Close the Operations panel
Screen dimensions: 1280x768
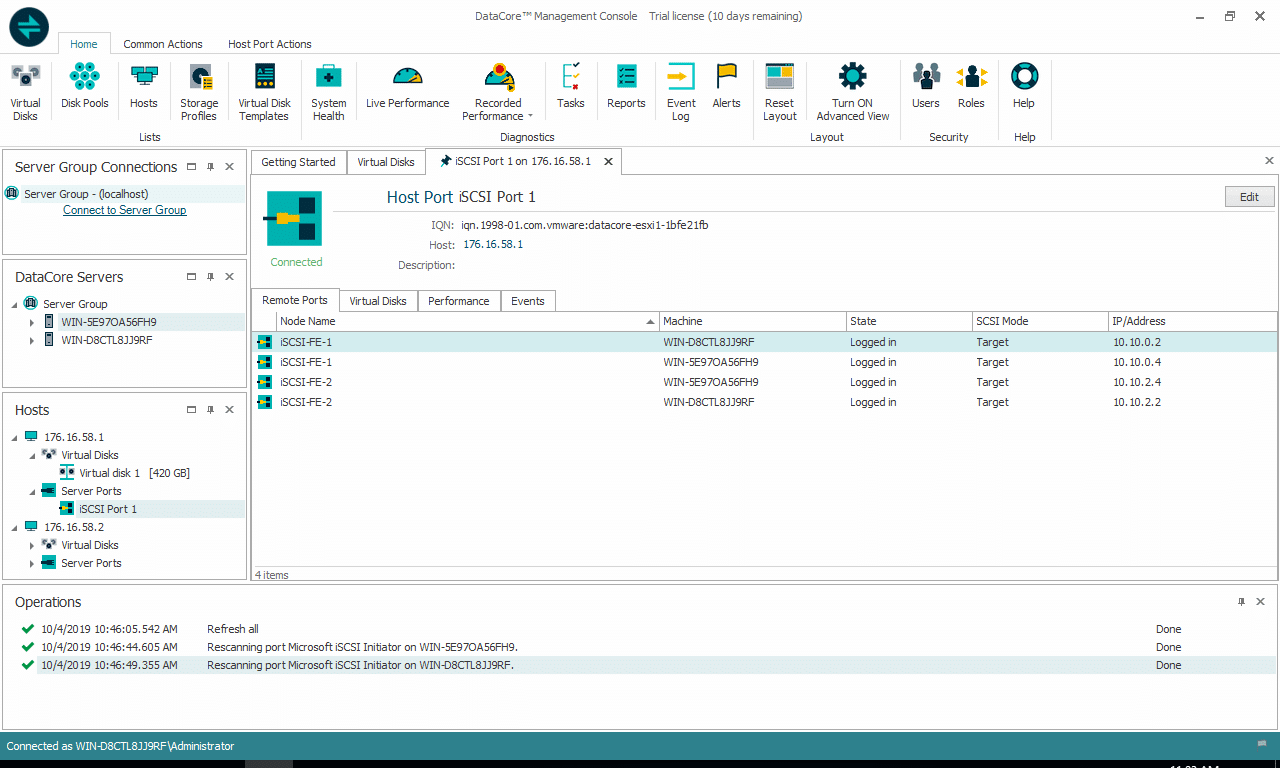point(1260,602)
